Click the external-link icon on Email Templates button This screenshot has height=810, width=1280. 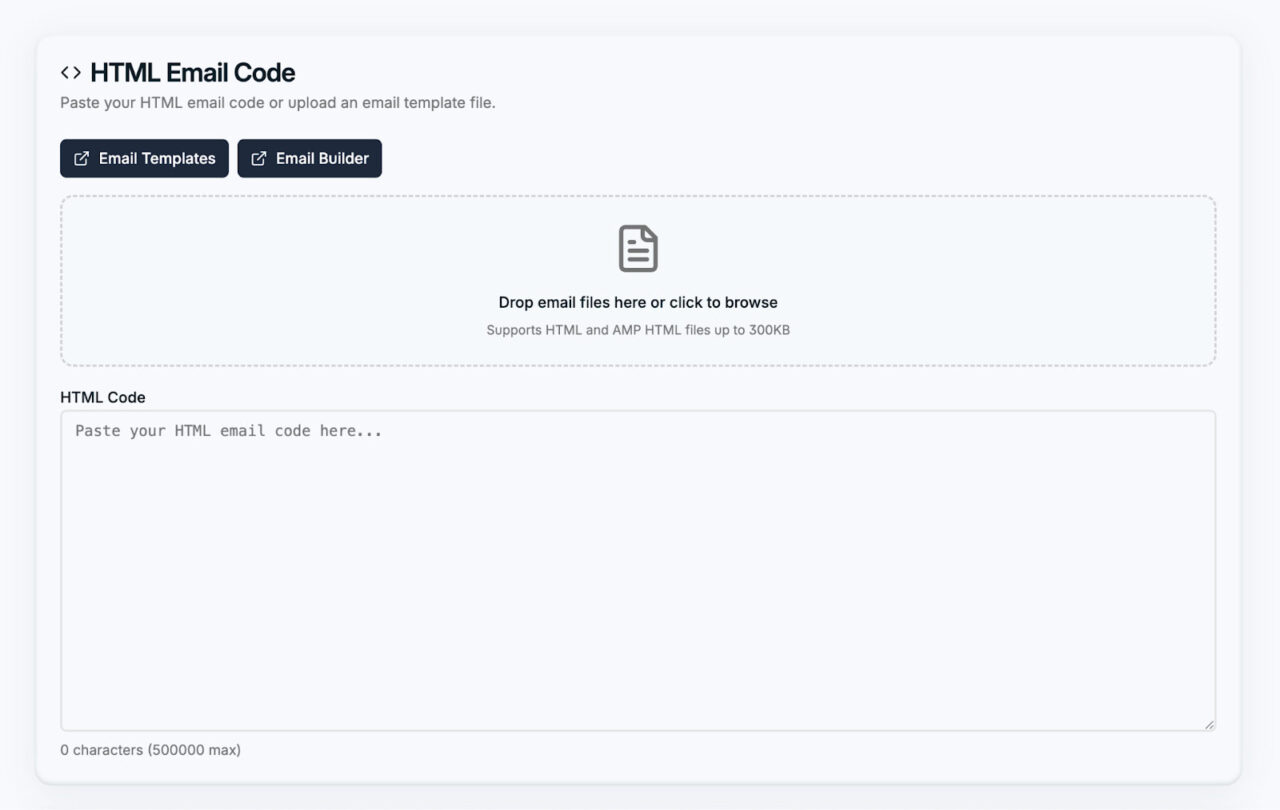[82, 158]
